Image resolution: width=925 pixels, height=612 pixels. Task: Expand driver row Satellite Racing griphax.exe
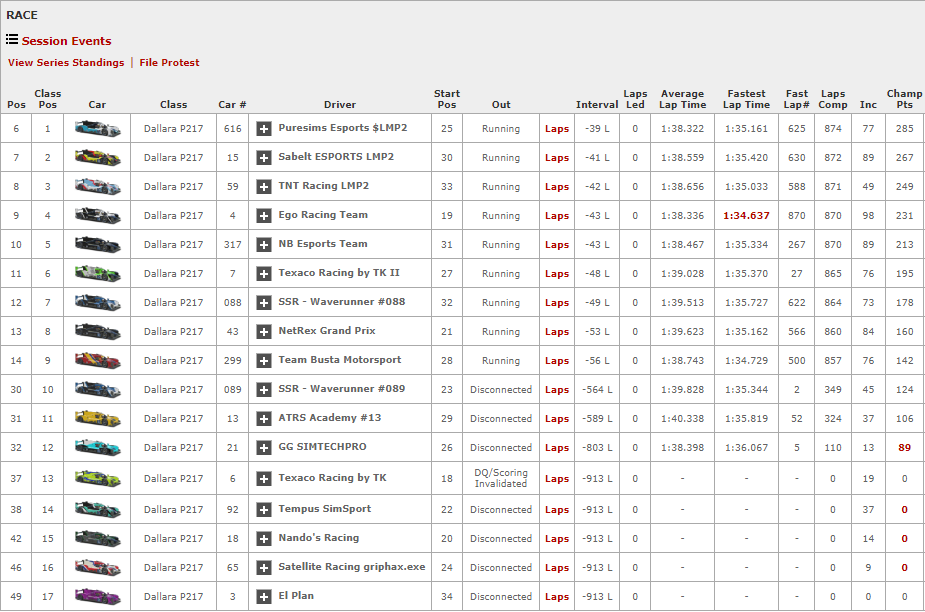pyautogui.click(x=264, y=567)
